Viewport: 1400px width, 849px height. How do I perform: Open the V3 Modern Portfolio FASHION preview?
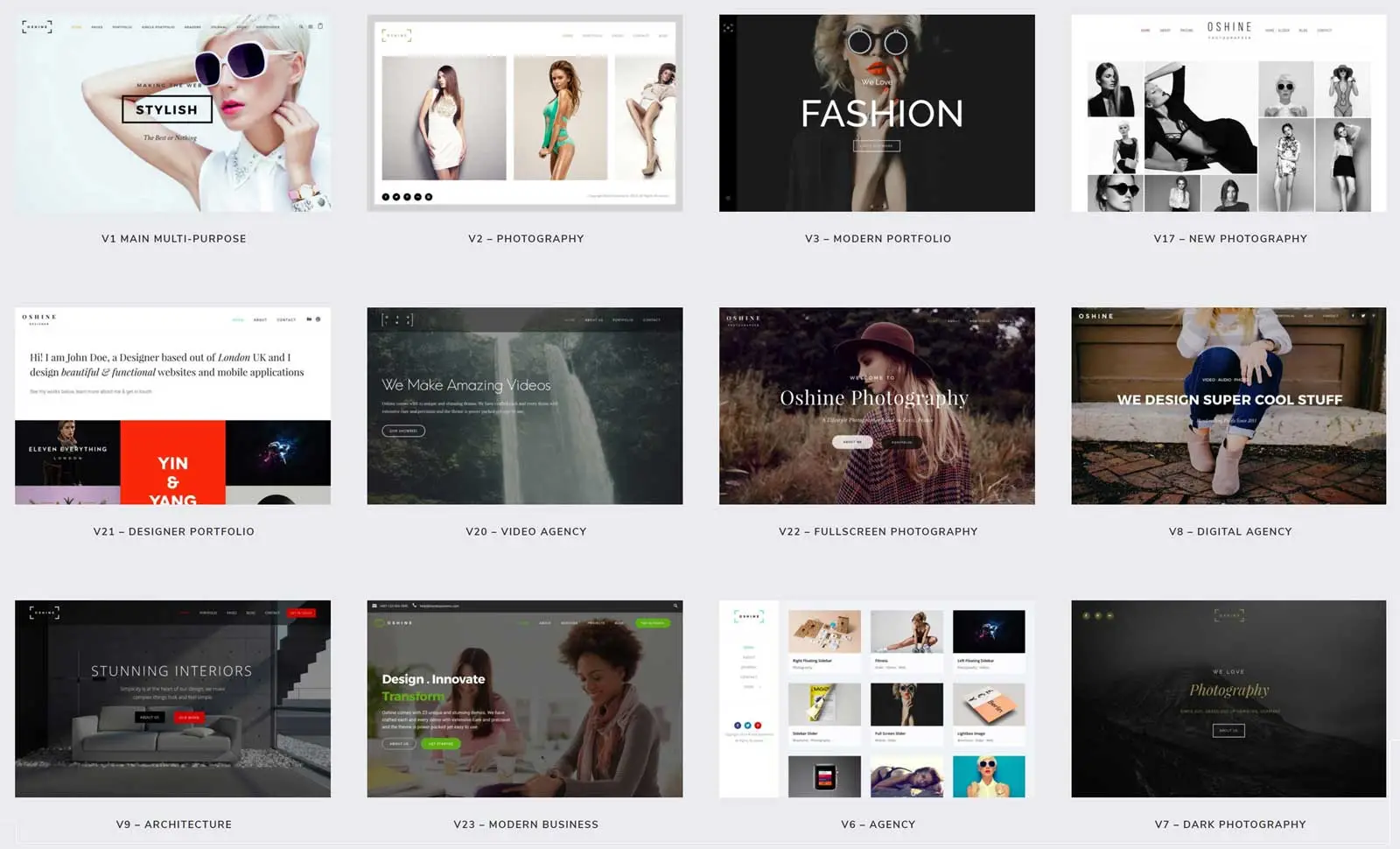tap(877, 113)
